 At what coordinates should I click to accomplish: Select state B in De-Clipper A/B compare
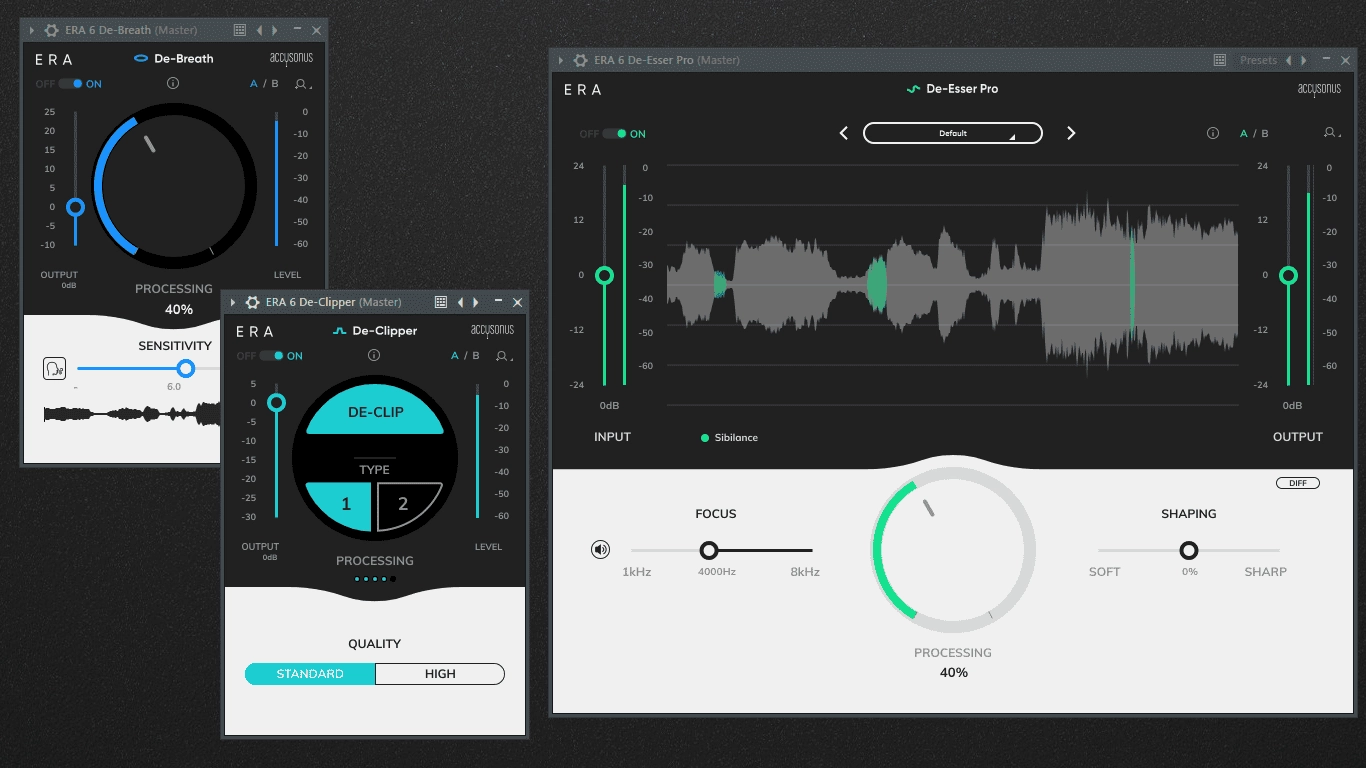pos(476,355)
